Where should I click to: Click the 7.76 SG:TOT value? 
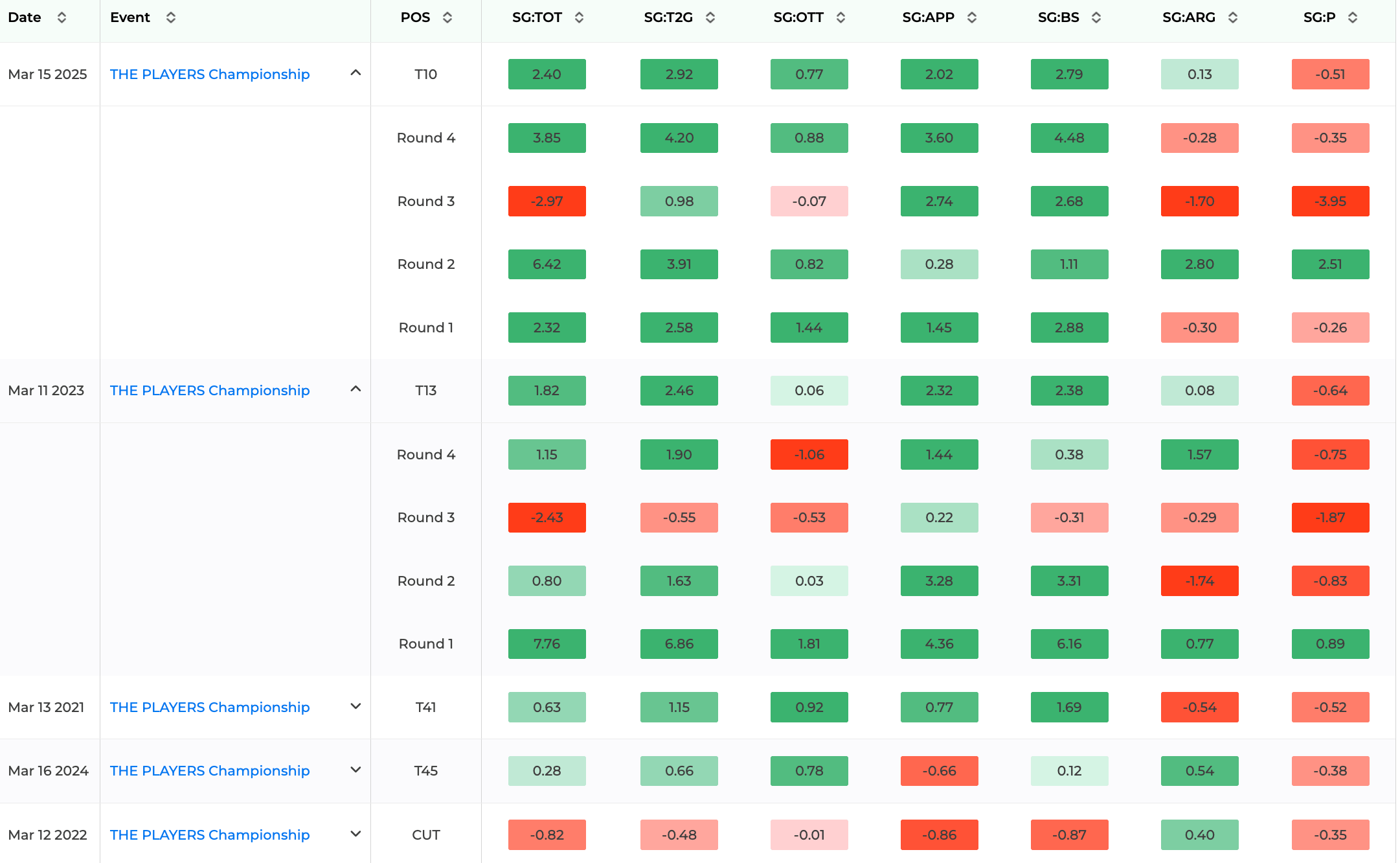(547, 644)
